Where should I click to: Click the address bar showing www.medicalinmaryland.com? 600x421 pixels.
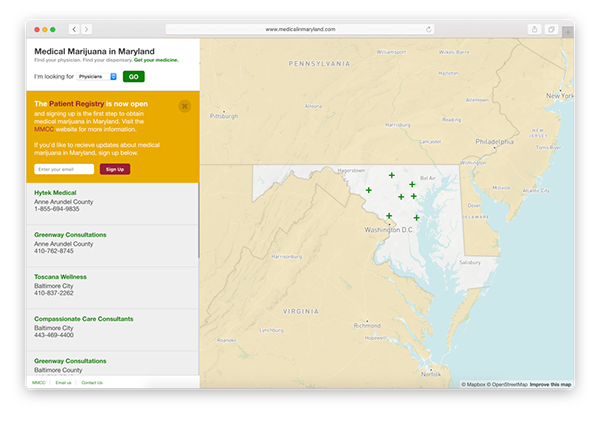300,29
